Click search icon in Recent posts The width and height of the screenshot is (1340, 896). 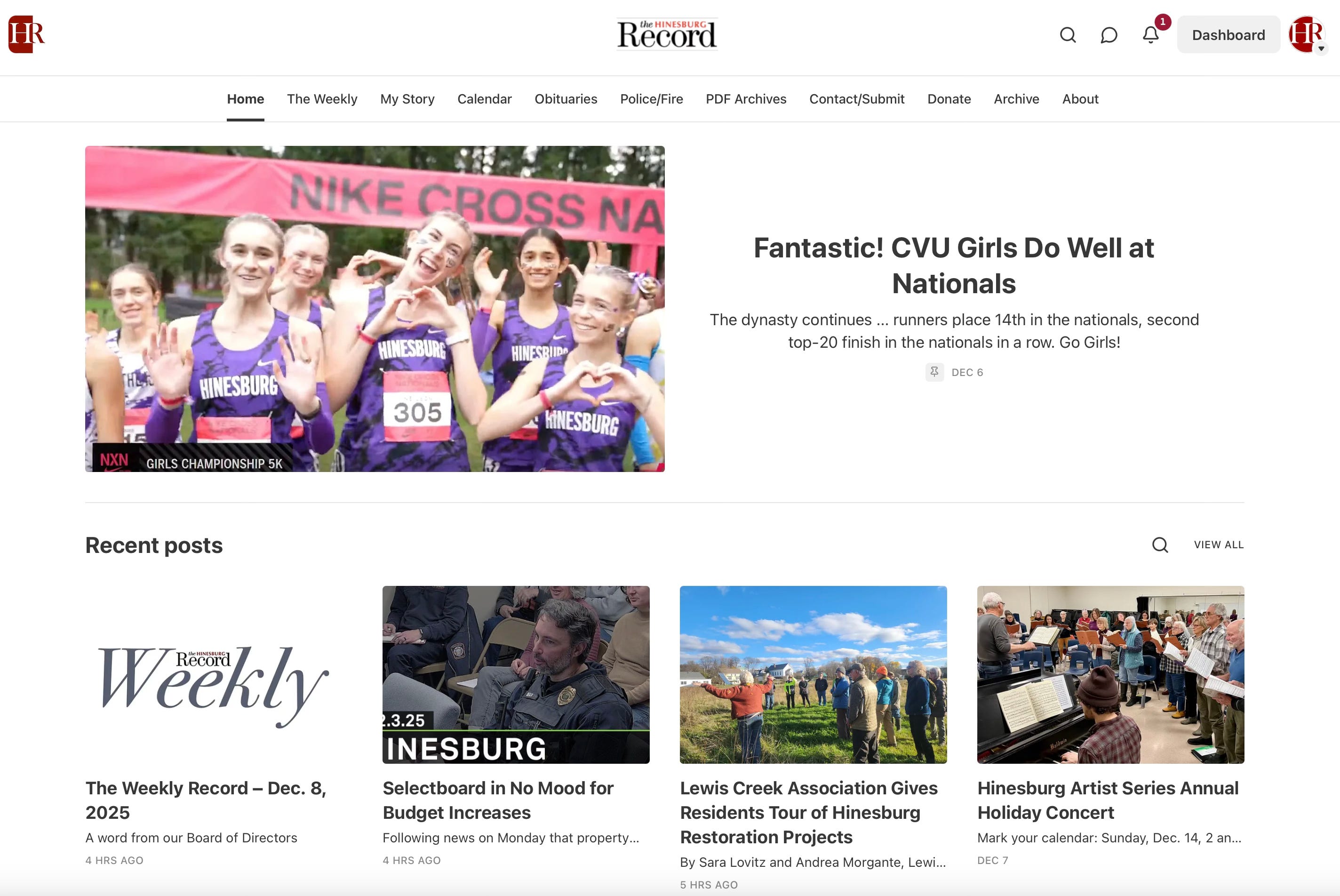(1159, 544)
